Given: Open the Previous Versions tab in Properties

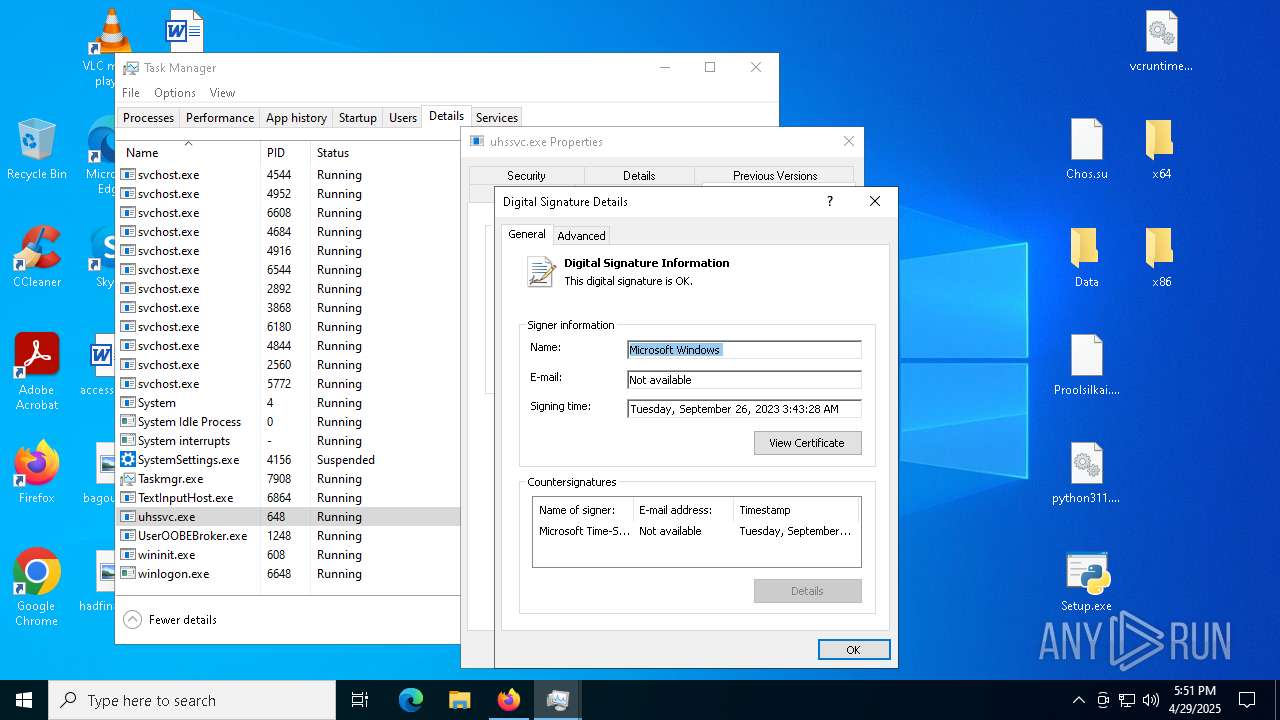Looking at the screenshot, I should point(775,175).
